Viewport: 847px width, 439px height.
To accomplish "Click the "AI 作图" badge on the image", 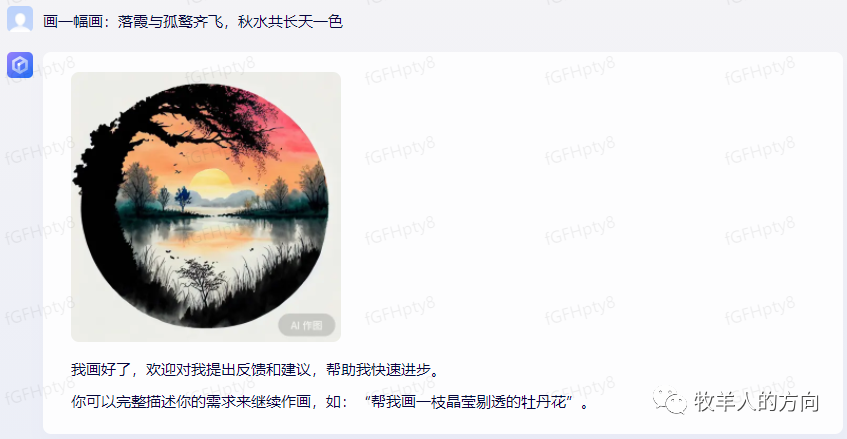I will [306, 325].
